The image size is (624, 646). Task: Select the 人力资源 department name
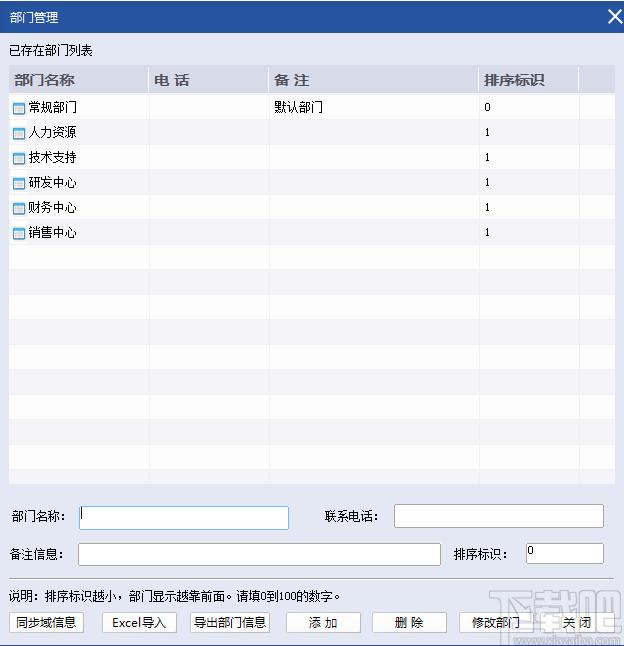tap(52, 132)
